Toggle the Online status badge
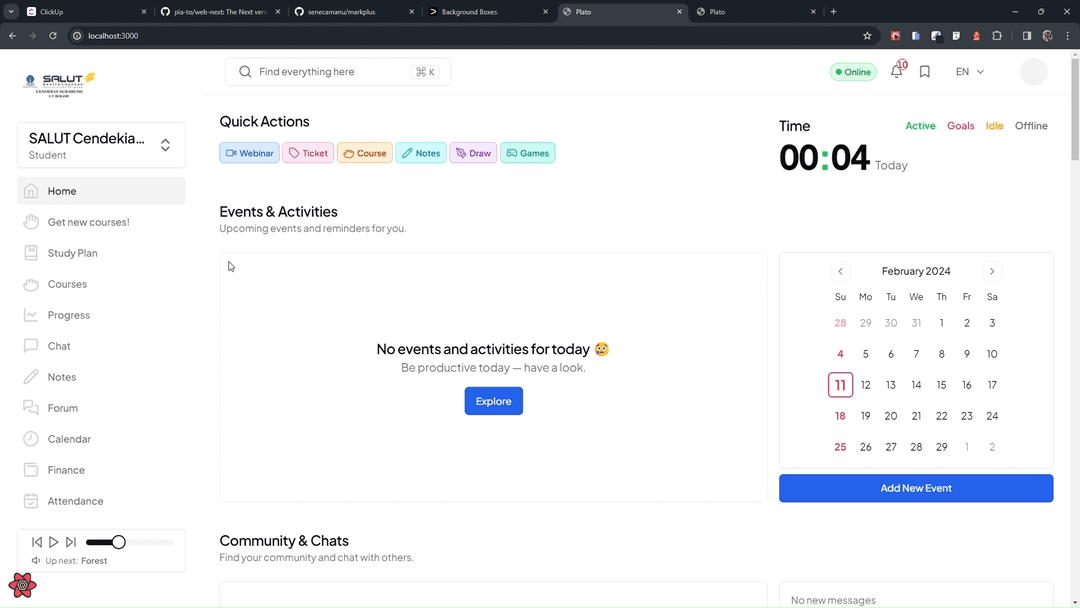Image resolution: width=1080 pixels, height=608 pixels. [853, 72]
